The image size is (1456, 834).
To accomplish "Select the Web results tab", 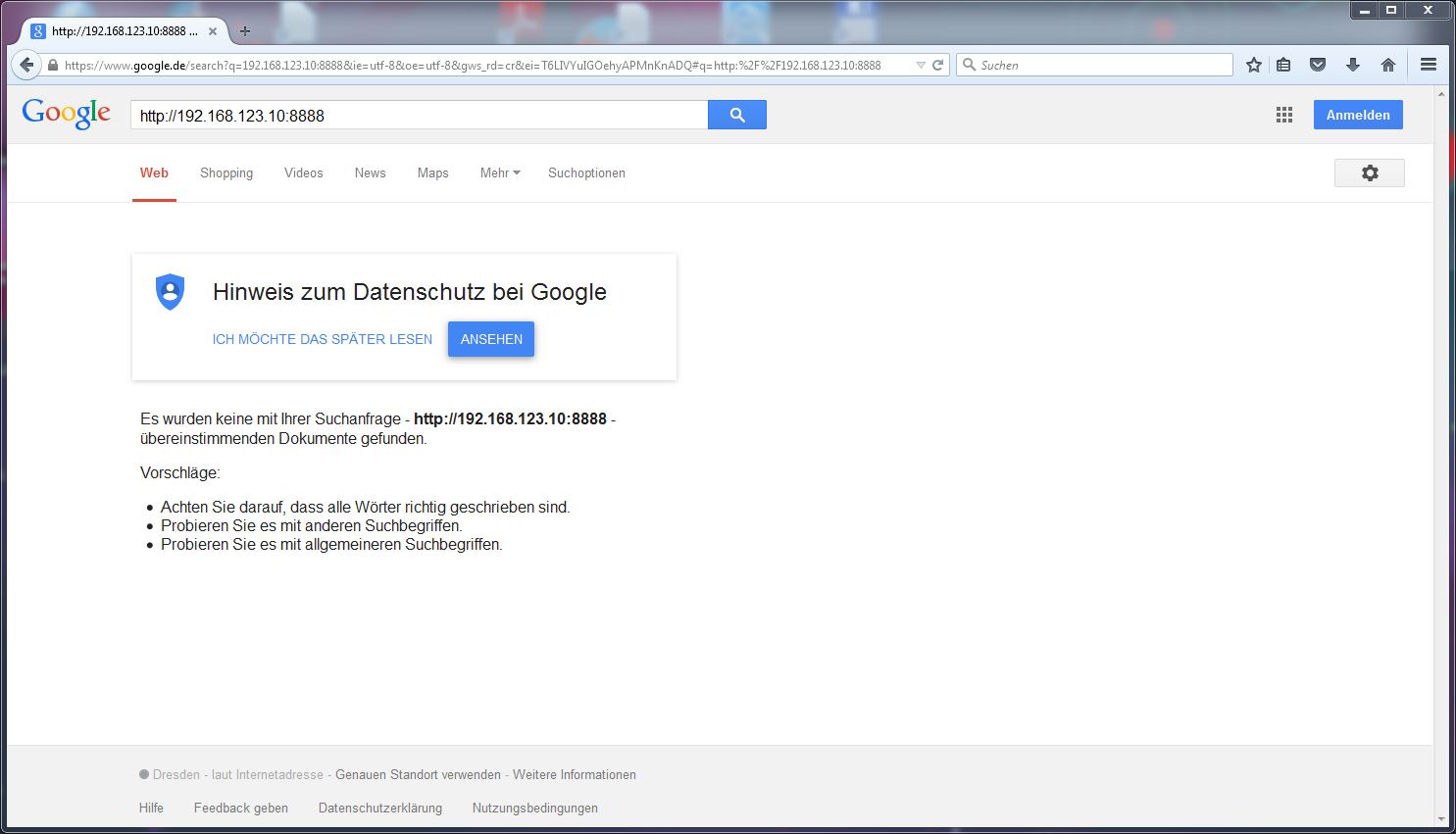I will pyautogui.click(x=154, y=172).
